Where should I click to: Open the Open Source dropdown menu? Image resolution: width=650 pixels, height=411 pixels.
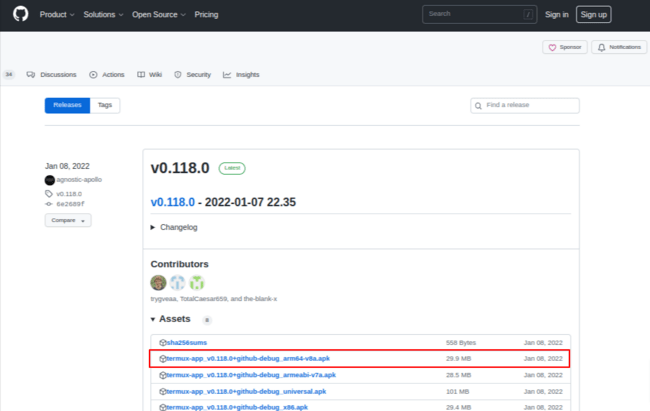coord(159,15)
